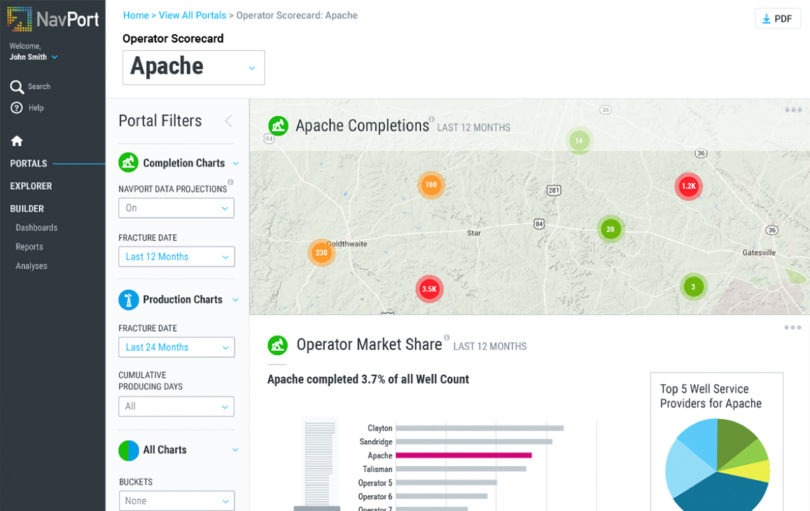Viewport: 810px width, 511px height.
Task: Select the Talisman bar in the chart
Action: pos(461,469)
